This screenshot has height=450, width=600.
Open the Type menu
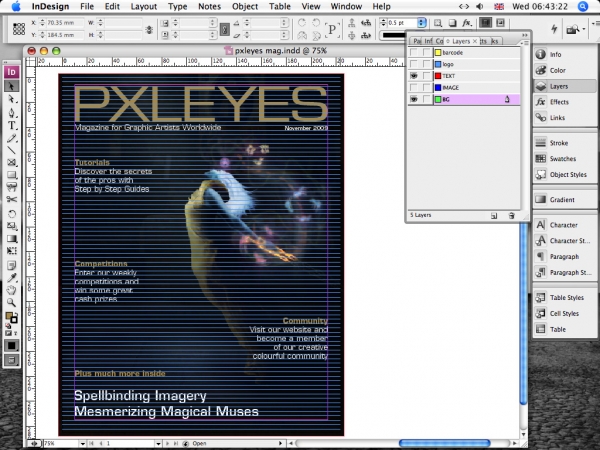coord(178,7)
